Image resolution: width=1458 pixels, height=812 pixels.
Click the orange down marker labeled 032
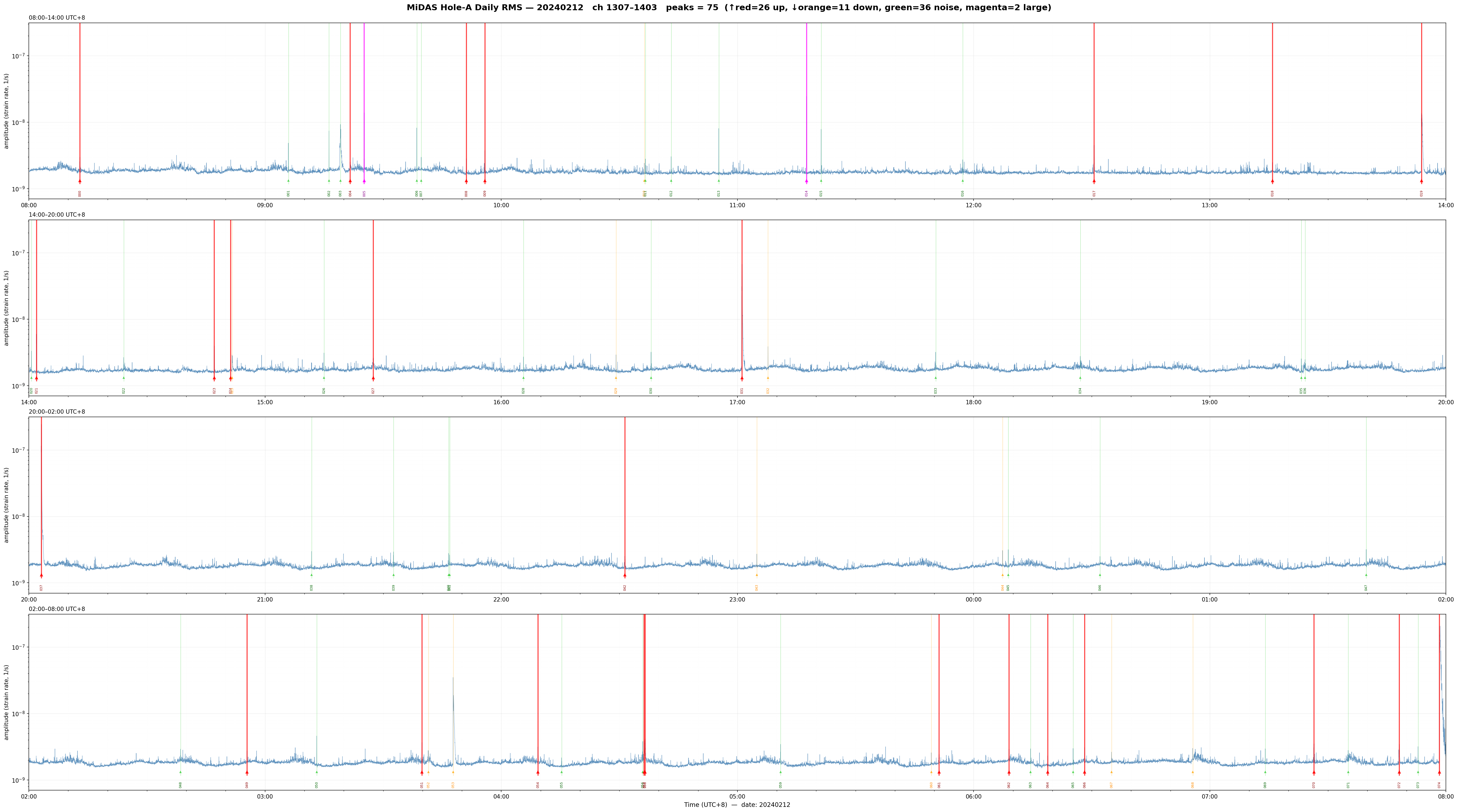768,378
